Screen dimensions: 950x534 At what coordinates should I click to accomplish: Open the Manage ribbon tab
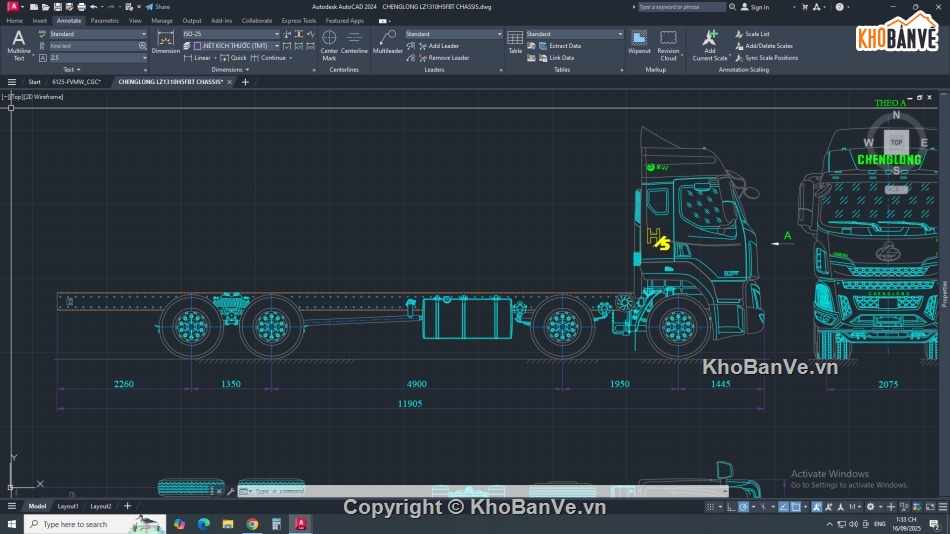click(x=162, y=21)
